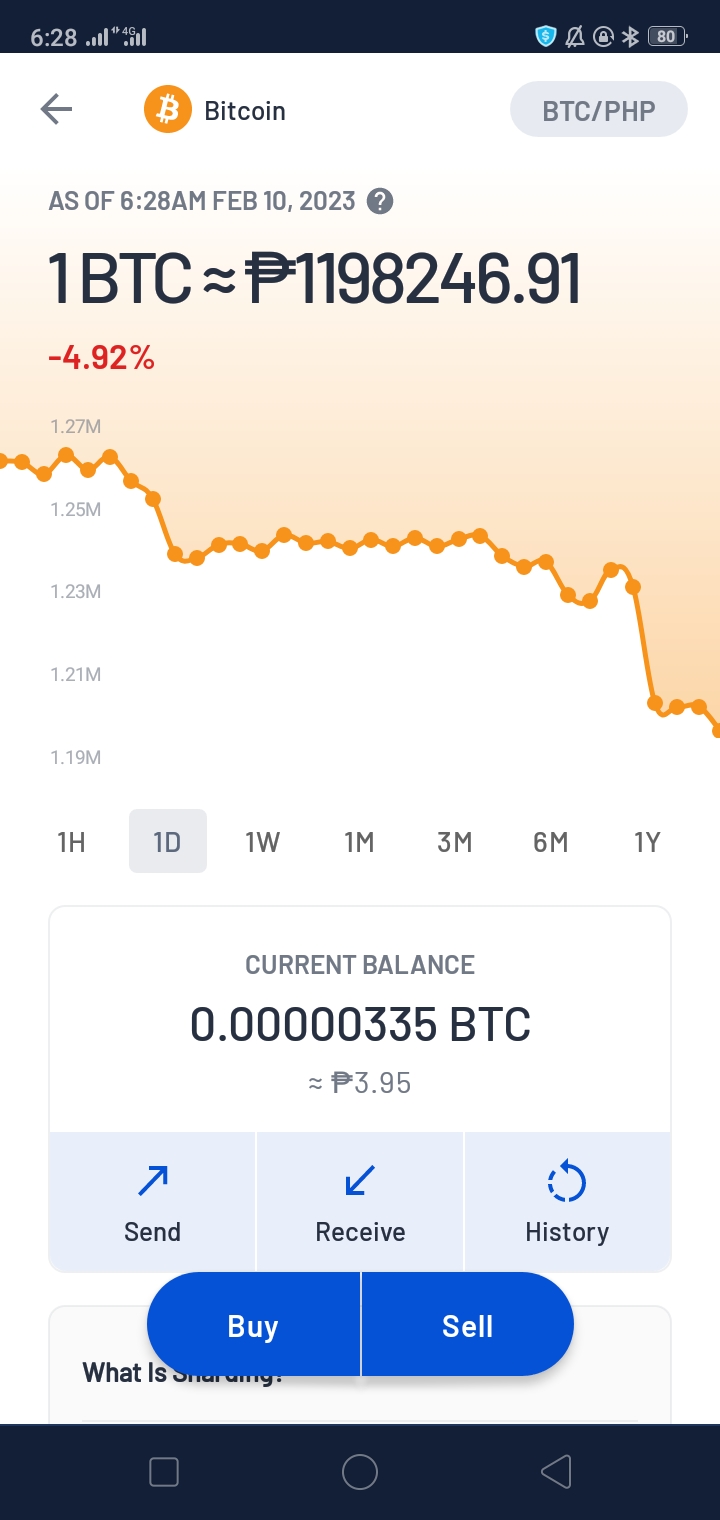The image size is (720, 1520).
Task: Tap the Send arrow icon
Action: point(152,1181)
